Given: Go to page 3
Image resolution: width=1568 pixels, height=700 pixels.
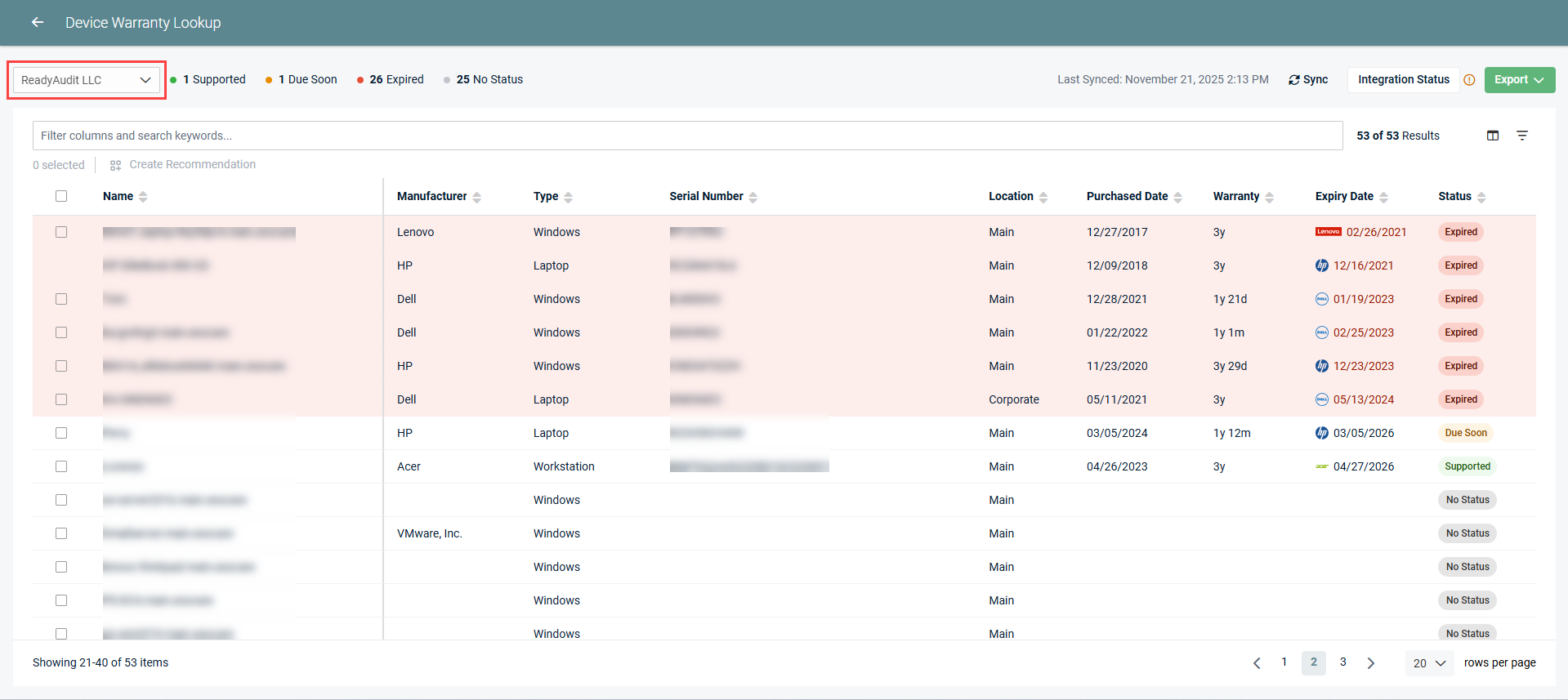Looking at the screenshot, I should pyautogui.click(x=1342, y=662).
